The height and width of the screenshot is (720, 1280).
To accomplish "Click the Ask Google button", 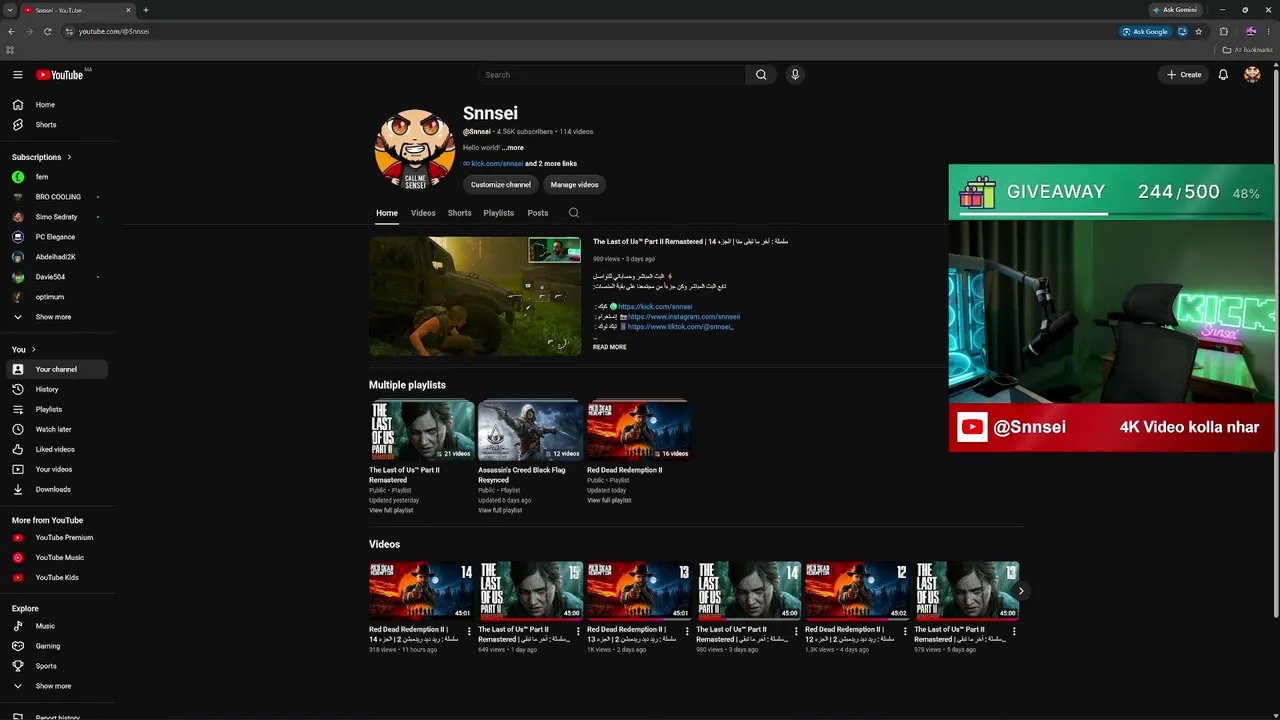I will 1145,31.
